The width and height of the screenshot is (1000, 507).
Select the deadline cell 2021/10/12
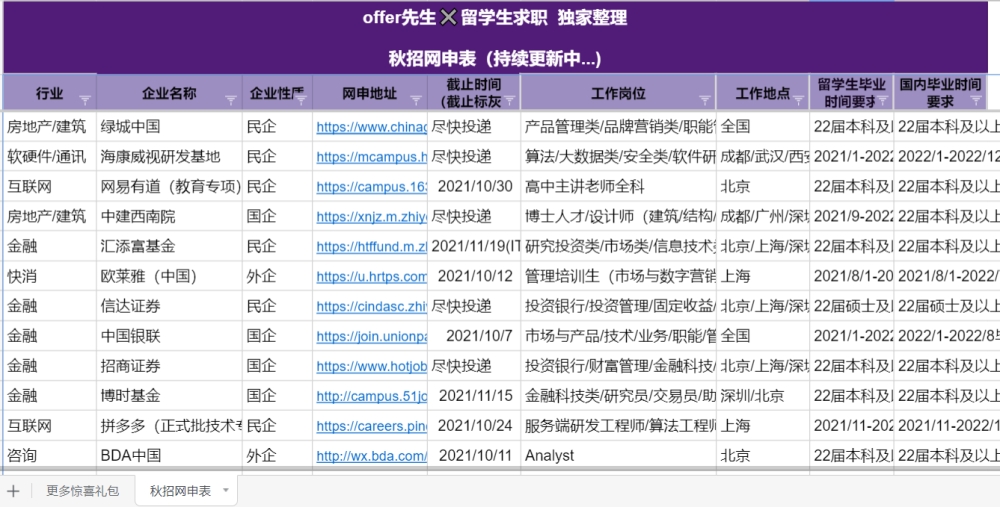pyautogui.click(x=474, y=277)
